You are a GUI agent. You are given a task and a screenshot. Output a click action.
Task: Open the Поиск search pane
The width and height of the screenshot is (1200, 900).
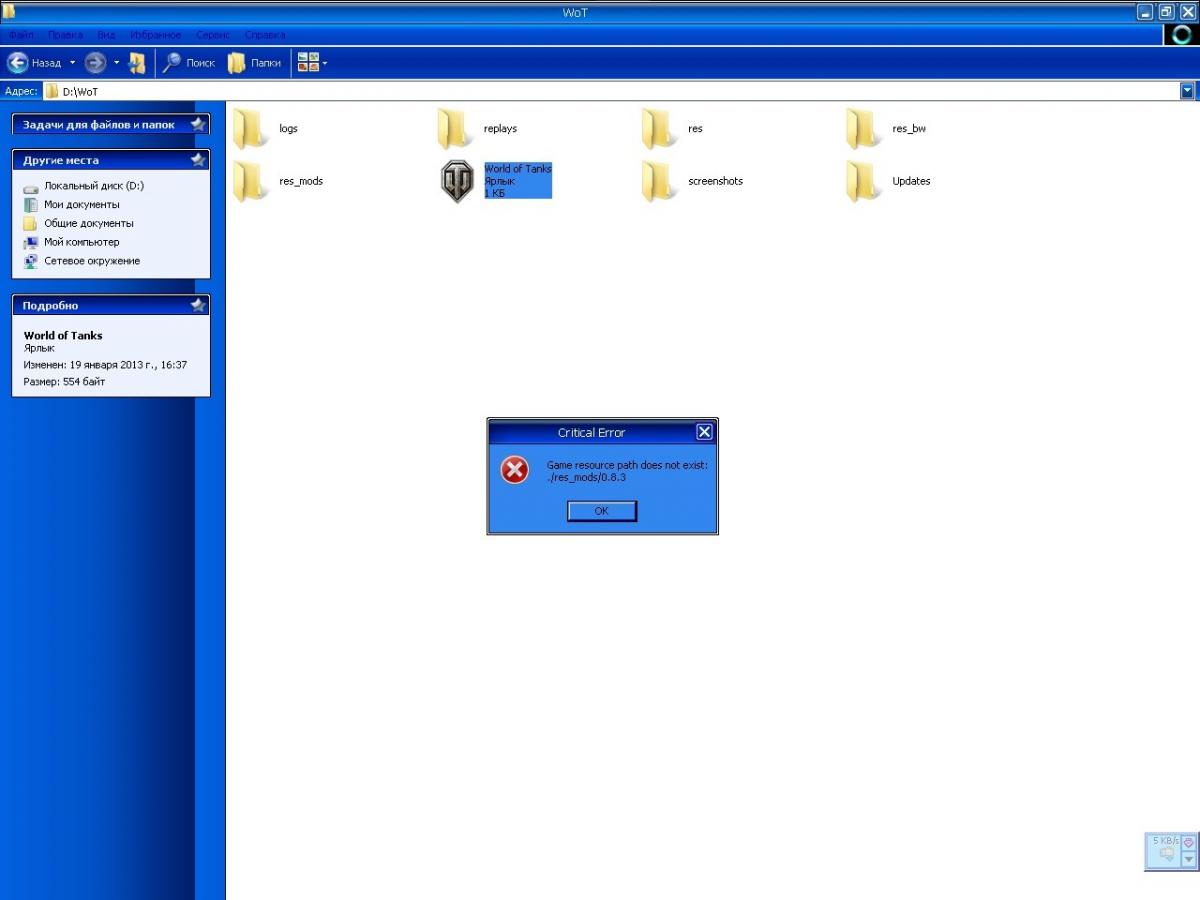coord(189,62)
